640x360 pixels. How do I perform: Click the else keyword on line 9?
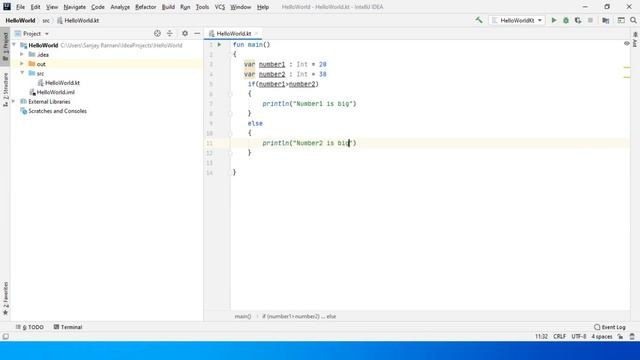point(255,123)
